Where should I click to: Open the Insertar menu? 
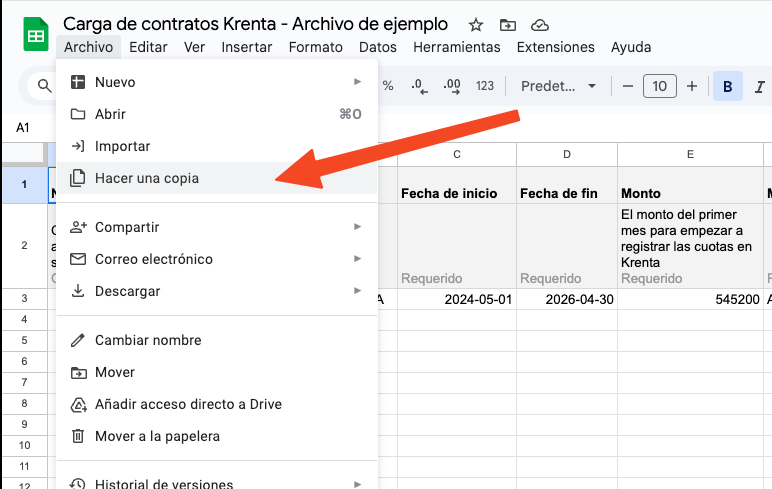tap(247, 47)
